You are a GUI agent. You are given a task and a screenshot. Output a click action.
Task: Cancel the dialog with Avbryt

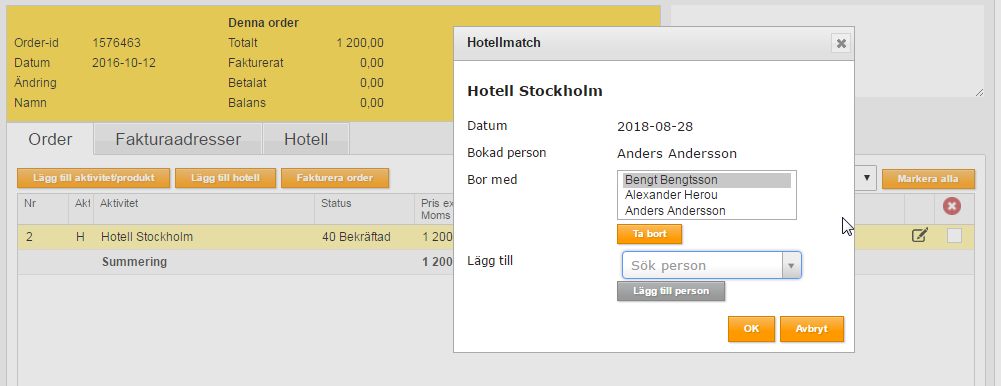(811, 329)
